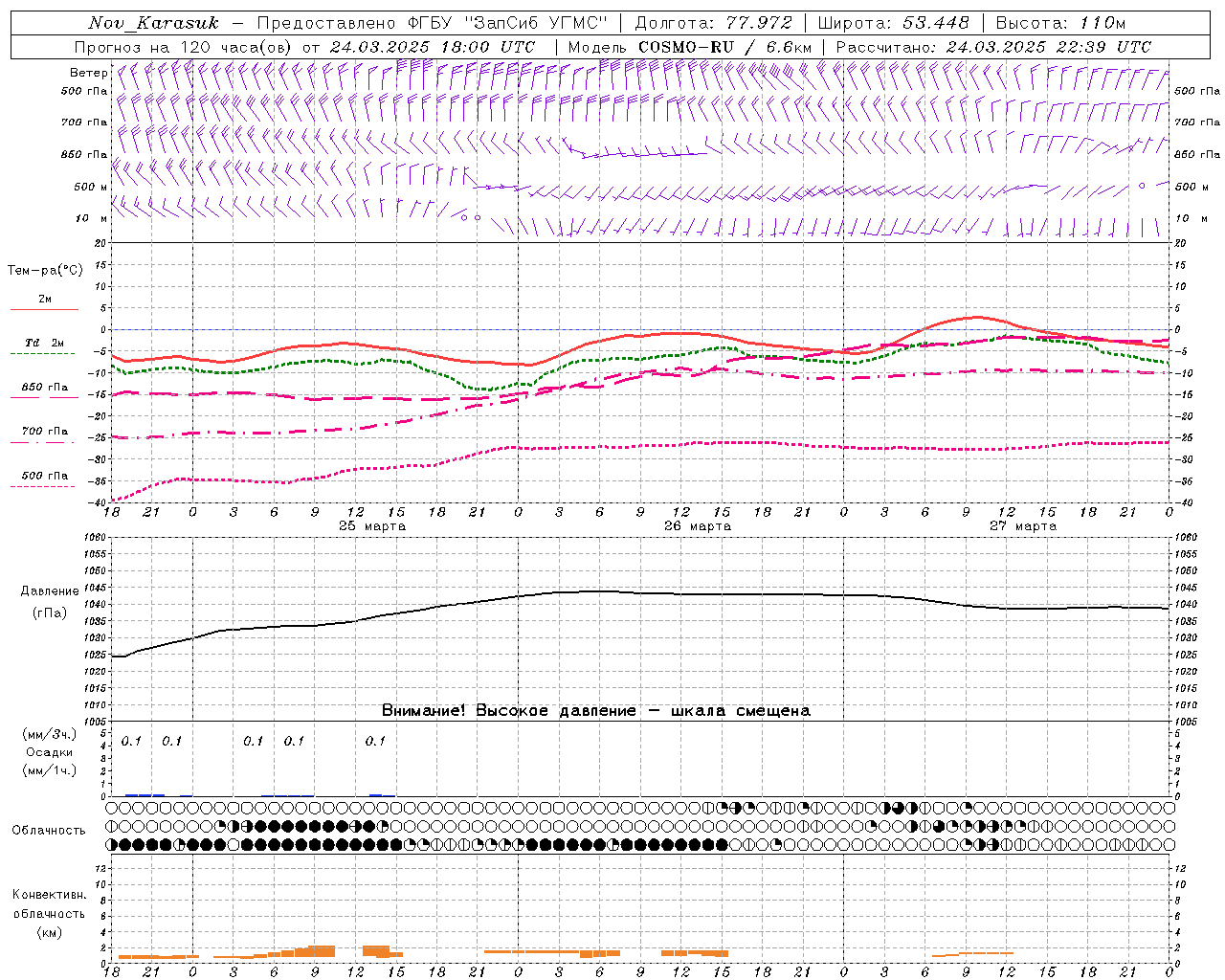Screen dimensions: 1225x980
Task: Click the 26 марта date label
Action: pyautogui.click(x=698, y=526)
